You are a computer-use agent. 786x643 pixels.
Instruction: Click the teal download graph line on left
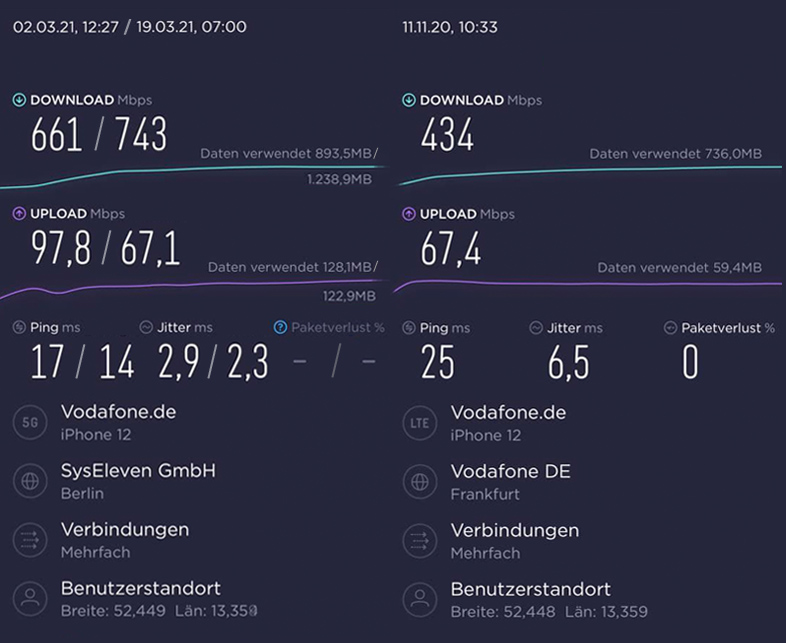(x=193, y=175)
